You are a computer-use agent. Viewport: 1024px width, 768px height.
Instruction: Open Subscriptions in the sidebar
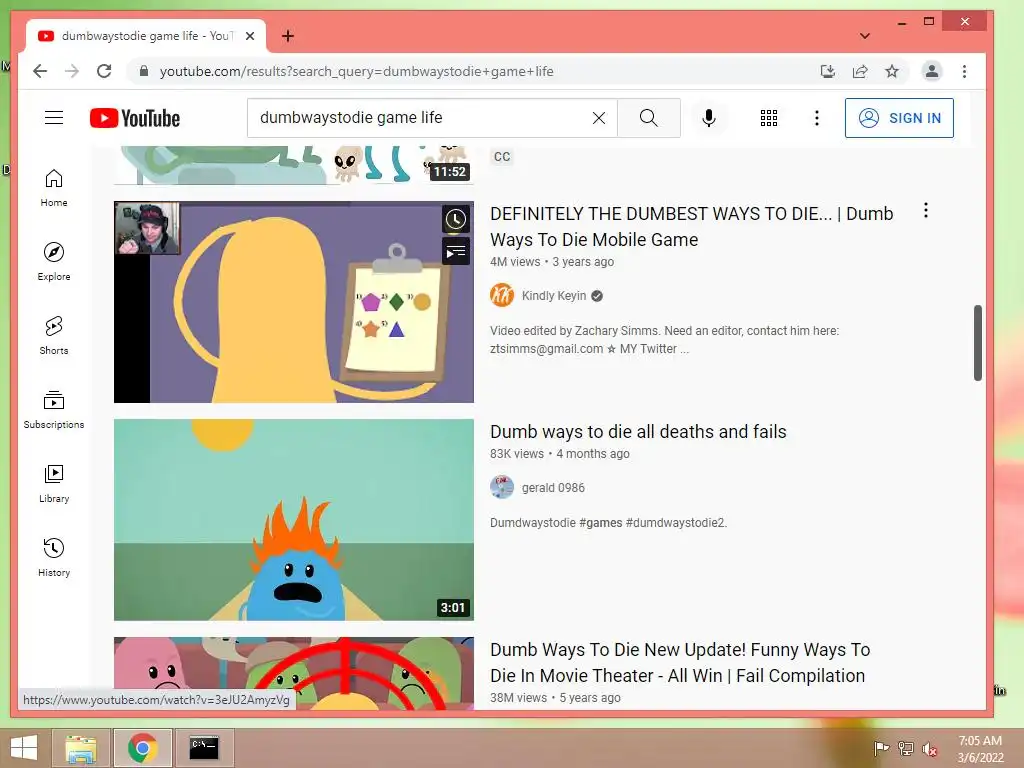[x=54, y=409]
